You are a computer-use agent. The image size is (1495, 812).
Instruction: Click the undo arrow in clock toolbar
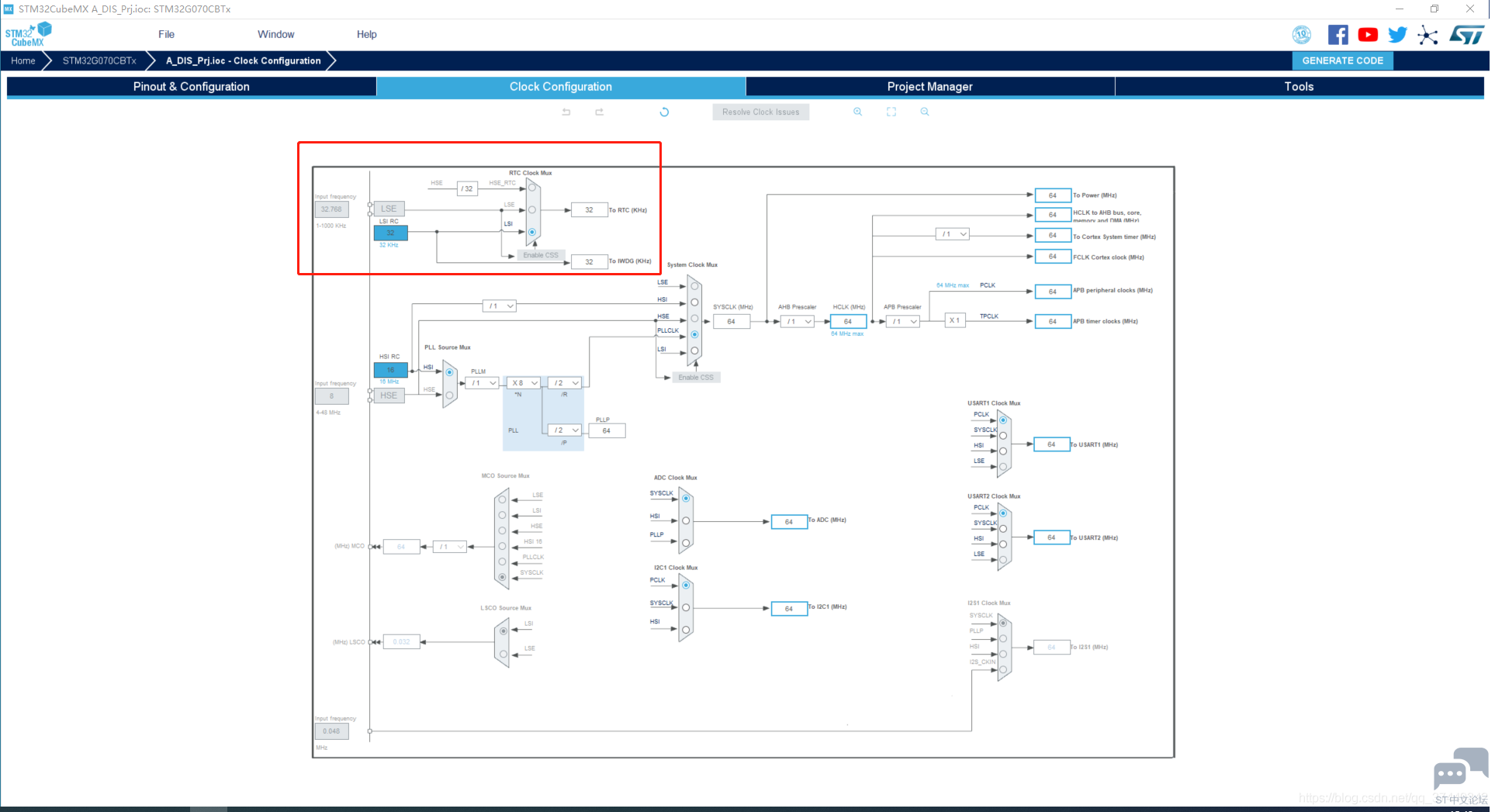coord(566,112)
